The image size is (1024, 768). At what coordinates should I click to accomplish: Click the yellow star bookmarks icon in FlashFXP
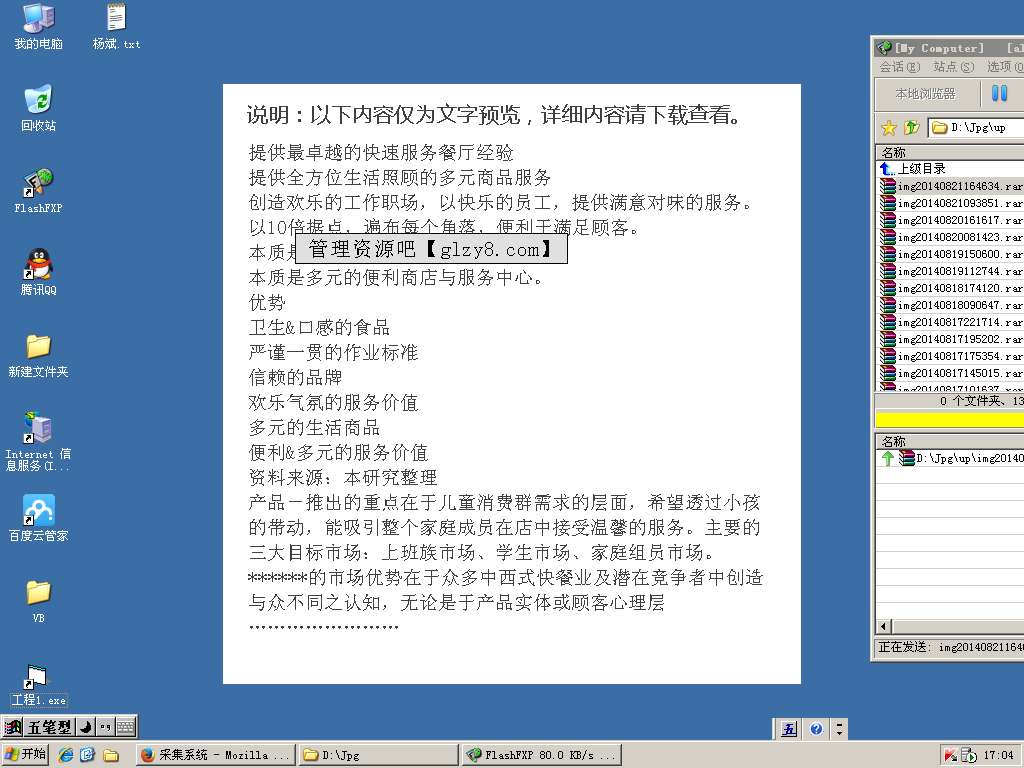tap(889, 127)
